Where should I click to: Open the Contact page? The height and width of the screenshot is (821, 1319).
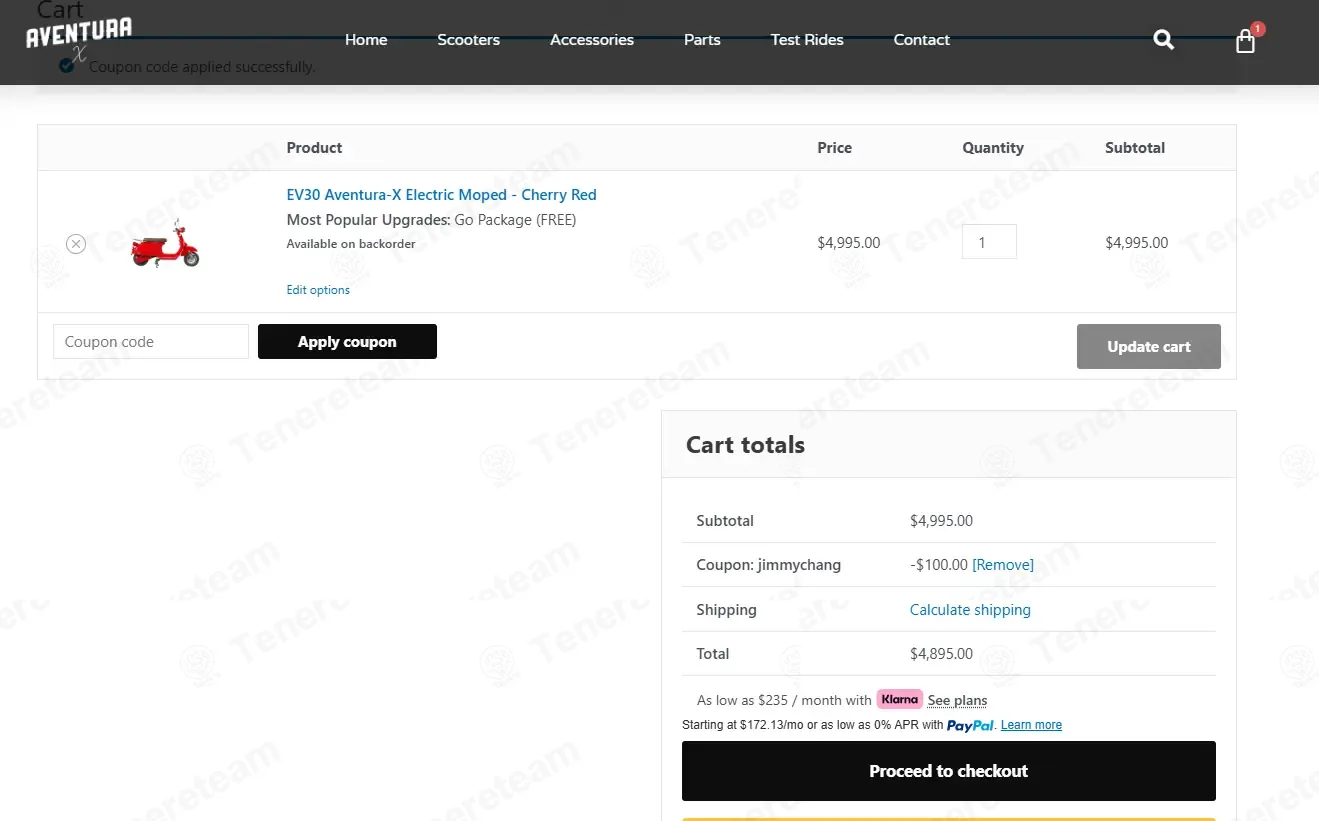point(921,40)
